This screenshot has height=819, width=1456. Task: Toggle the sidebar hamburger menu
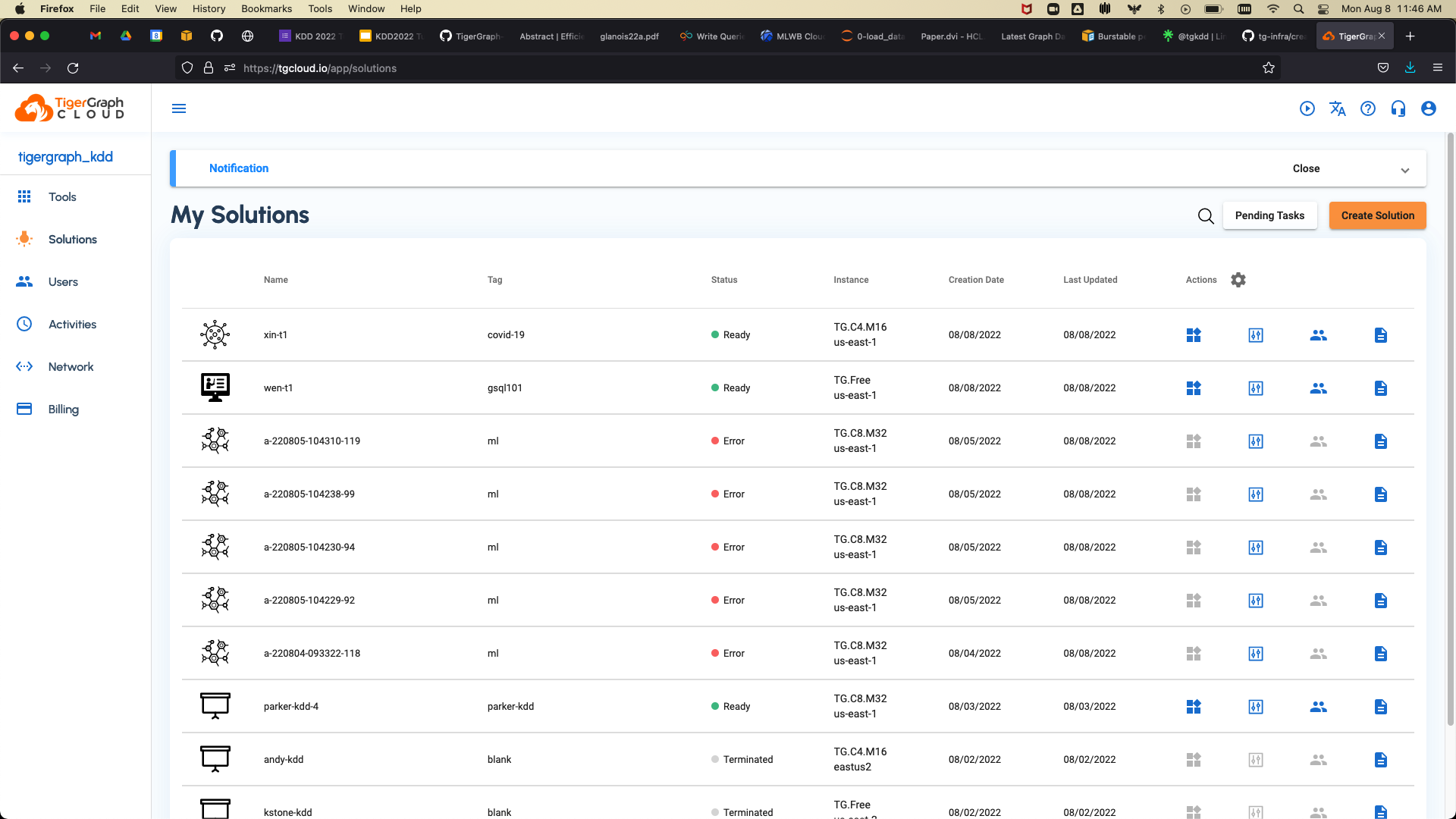(x=179, y=108)
